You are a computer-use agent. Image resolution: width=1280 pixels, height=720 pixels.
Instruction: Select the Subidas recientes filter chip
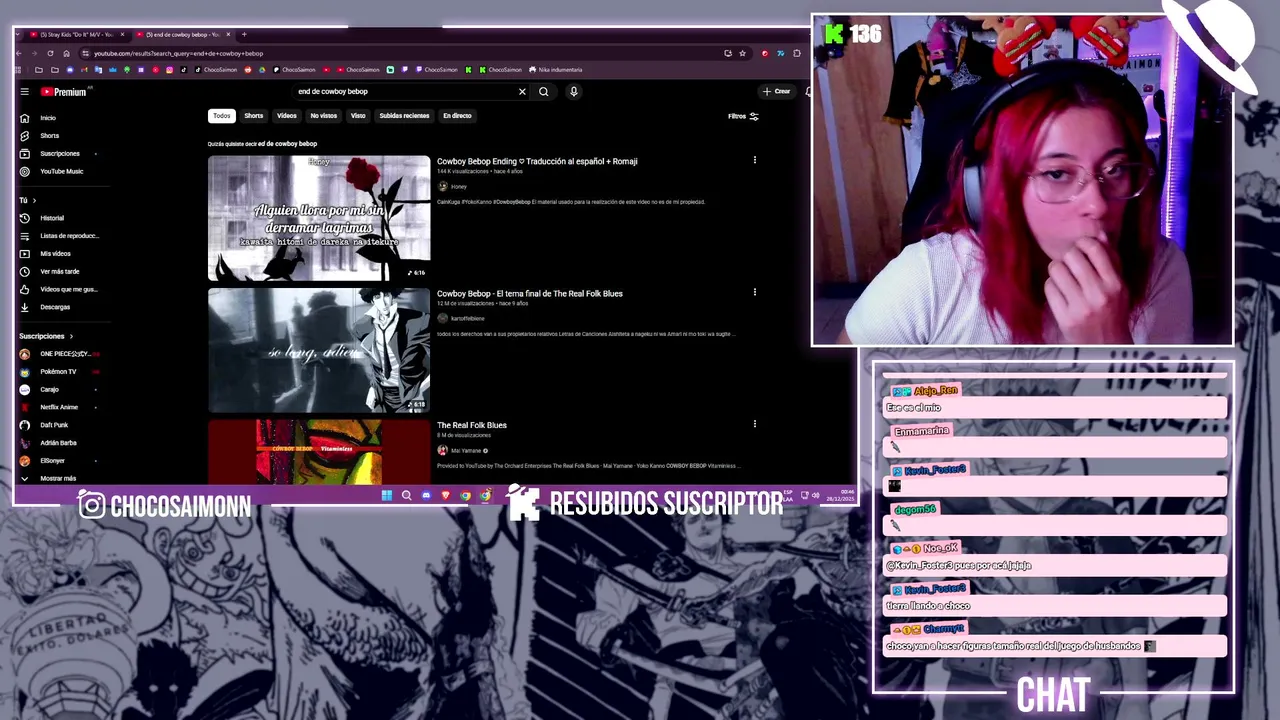click(x=404, y=116)
